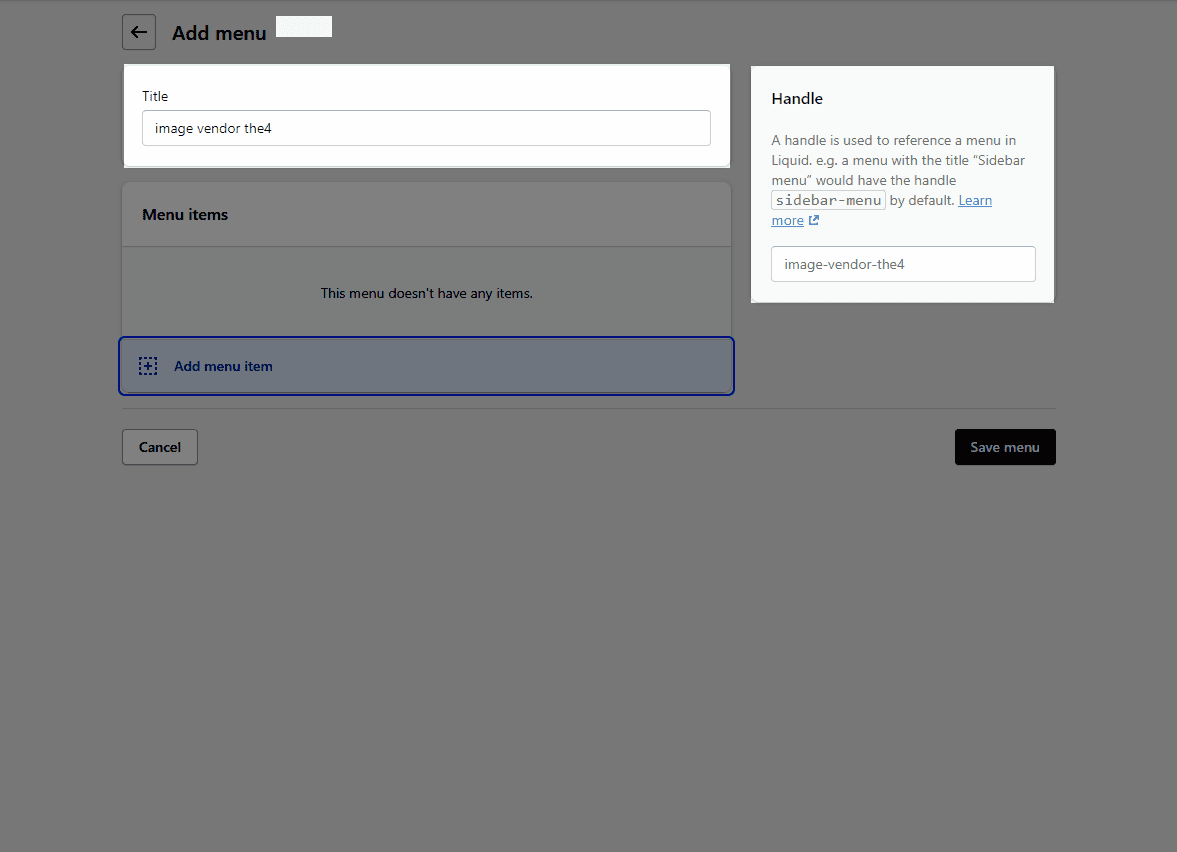The height and width of the screenshot is (852, 1177).
Task: Click the Add menu item button label
Action: click(x=223, y=366)
